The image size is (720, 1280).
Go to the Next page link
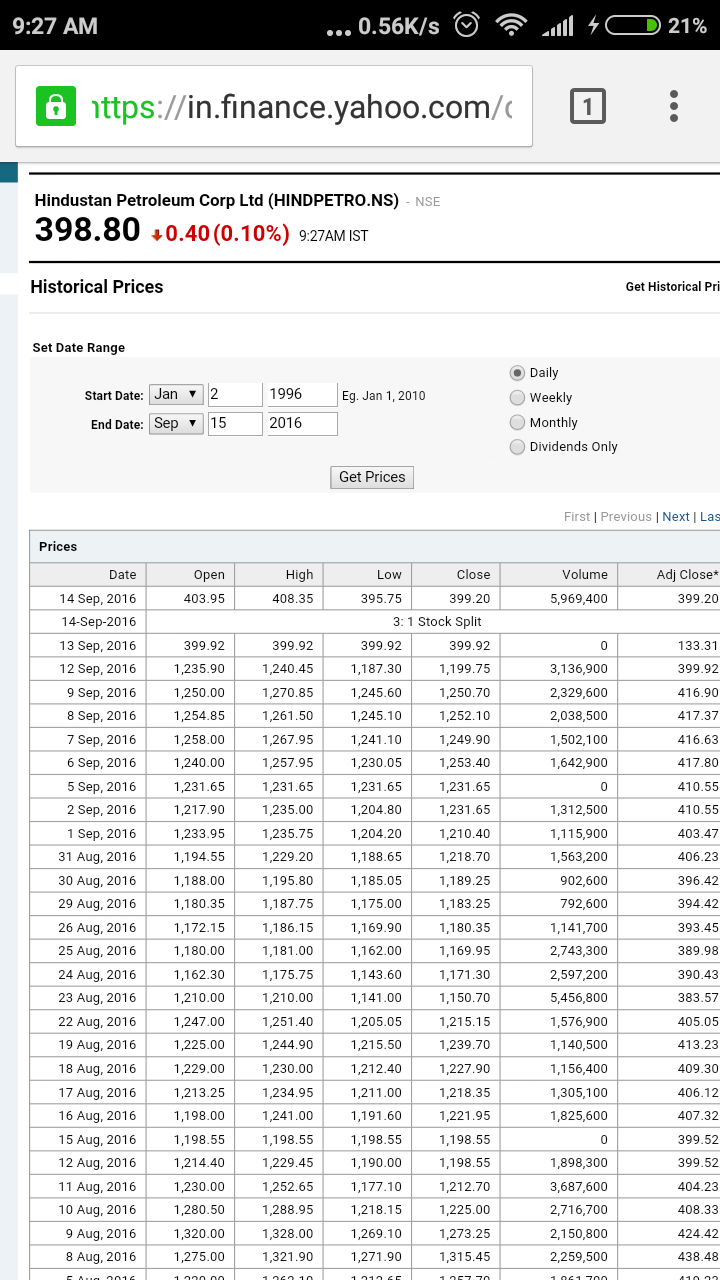676,516
